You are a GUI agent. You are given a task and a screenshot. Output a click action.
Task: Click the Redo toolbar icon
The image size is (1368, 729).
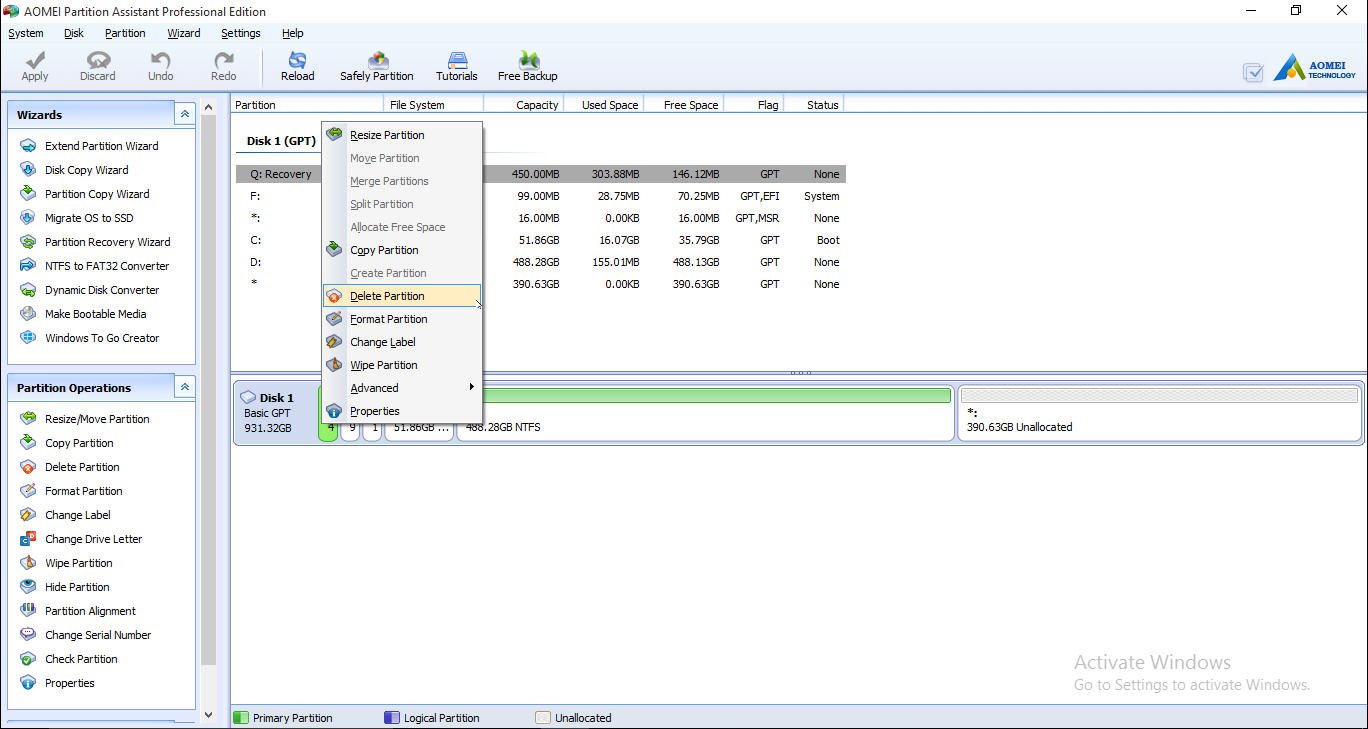224,67
